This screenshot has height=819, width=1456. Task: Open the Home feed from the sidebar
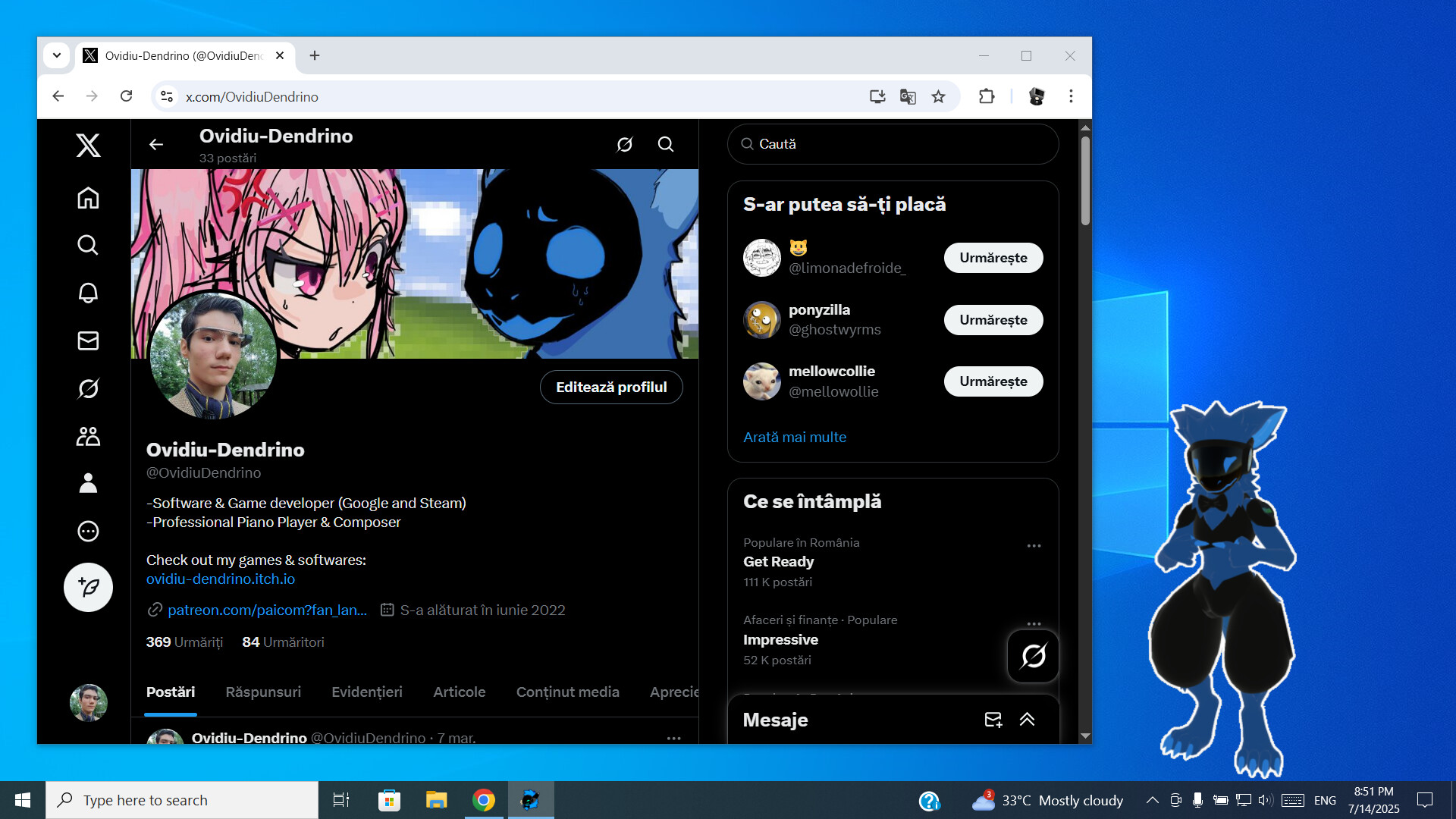pos(88,198)
